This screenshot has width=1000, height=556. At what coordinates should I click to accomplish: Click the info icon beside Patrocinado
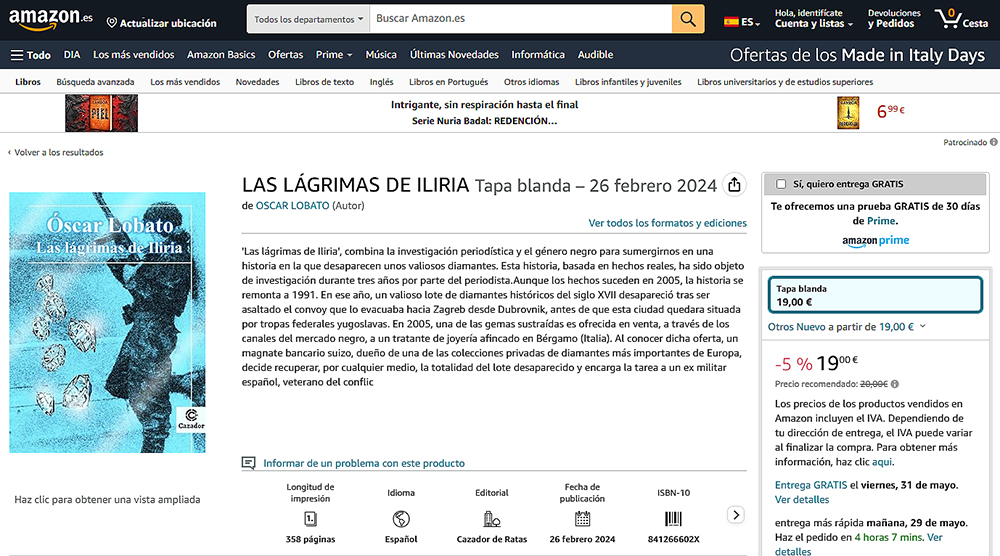pyautogui.click(x=994, y=142)
